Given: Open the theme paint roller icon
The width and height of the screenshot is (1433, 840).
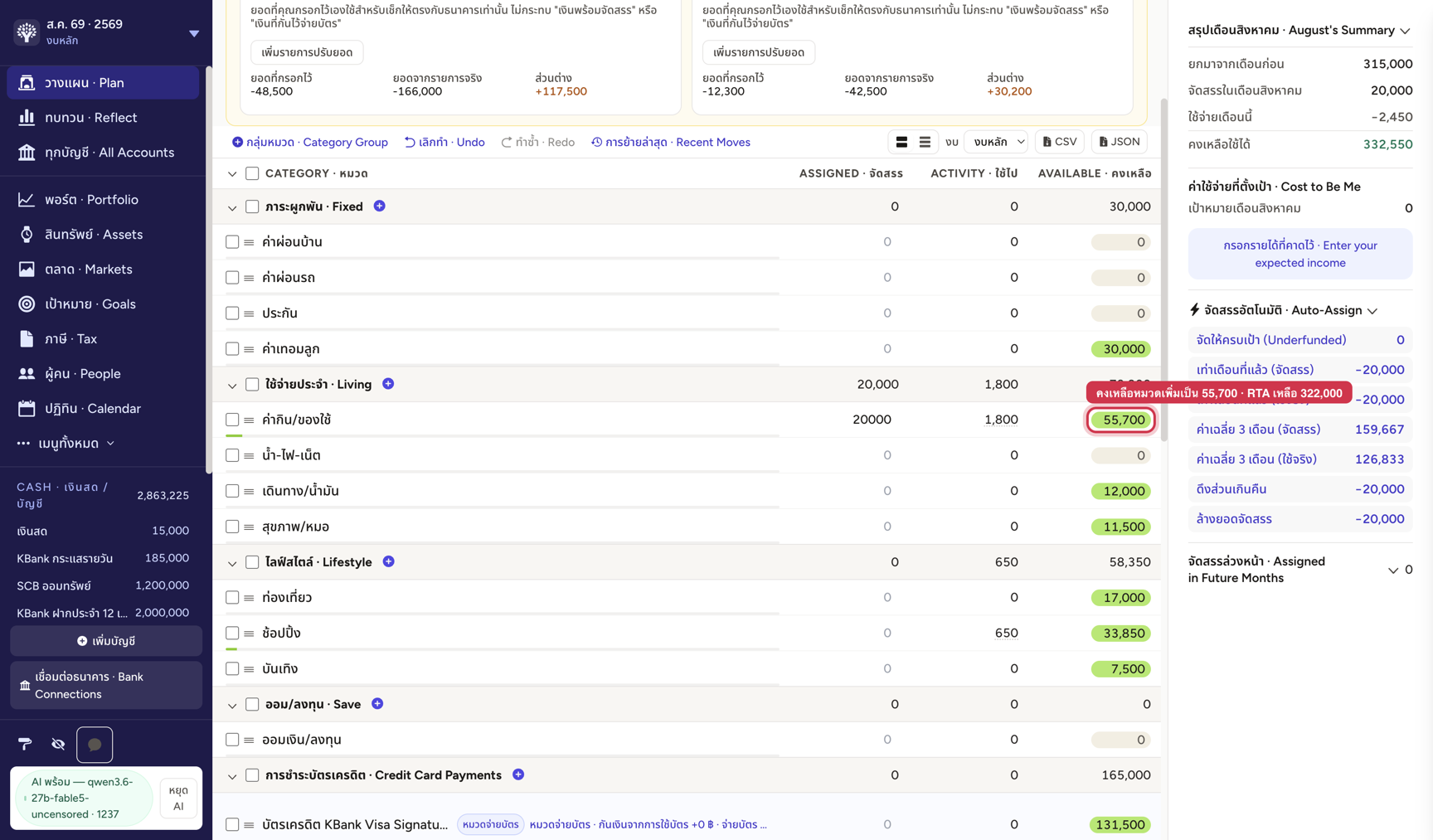Looking at the screenshot, I should tap(25, 744).
